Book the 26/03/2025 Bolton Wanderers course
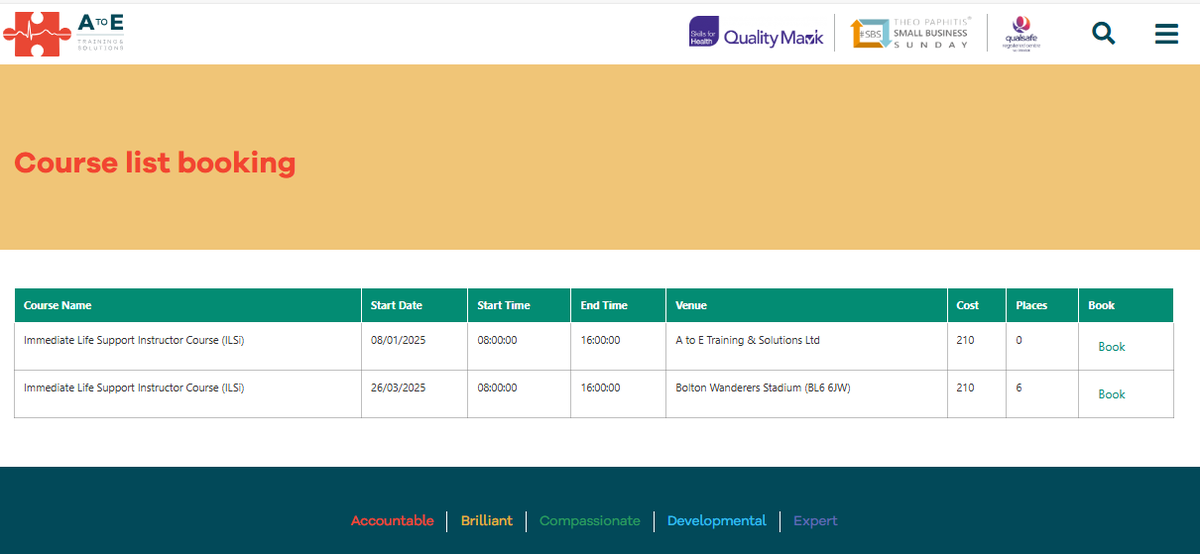Viewport: 1200px width, 554px height. (x=1111, y=394)
